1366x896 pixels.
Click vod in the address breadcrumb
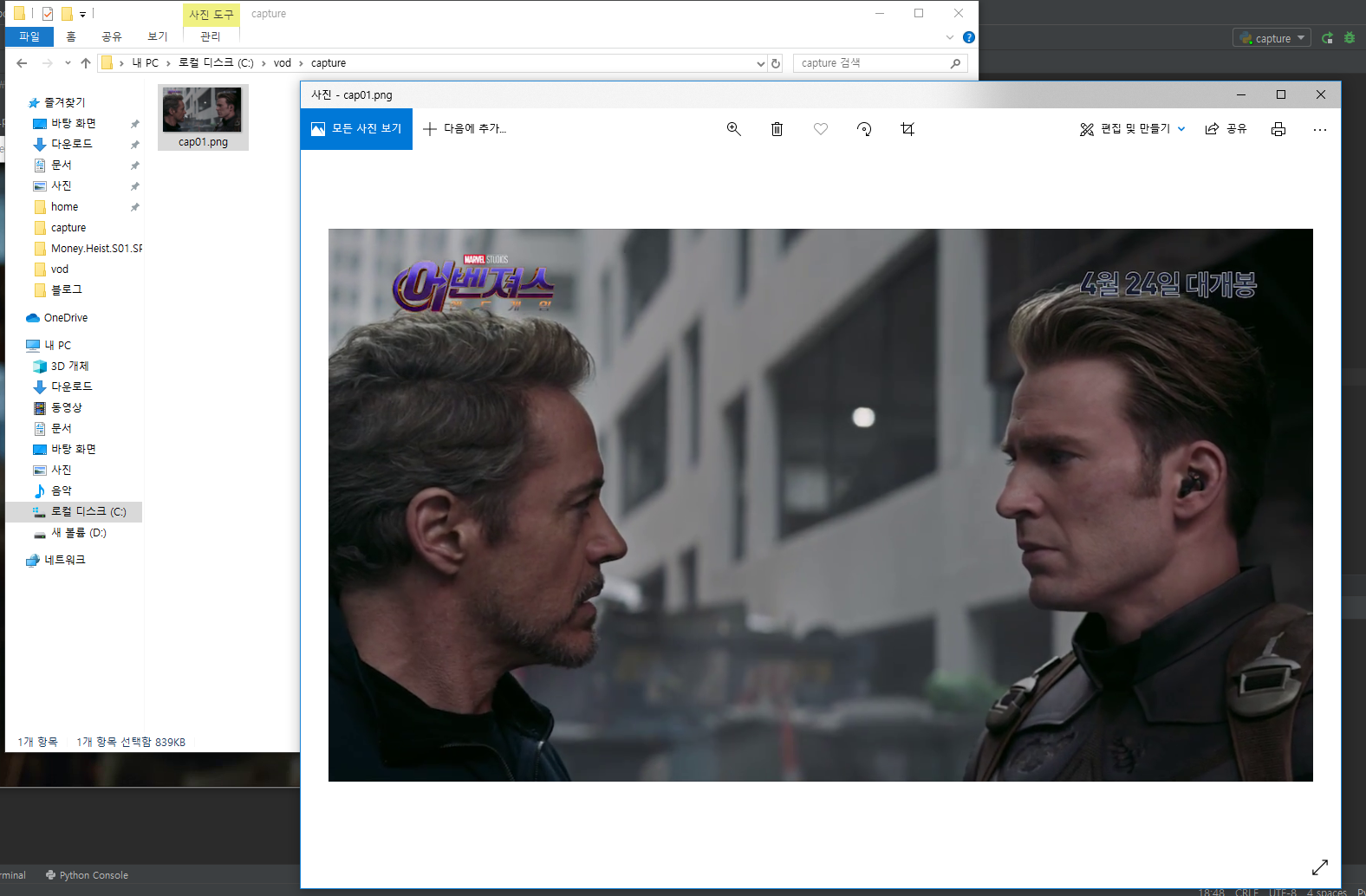point(283,63)
